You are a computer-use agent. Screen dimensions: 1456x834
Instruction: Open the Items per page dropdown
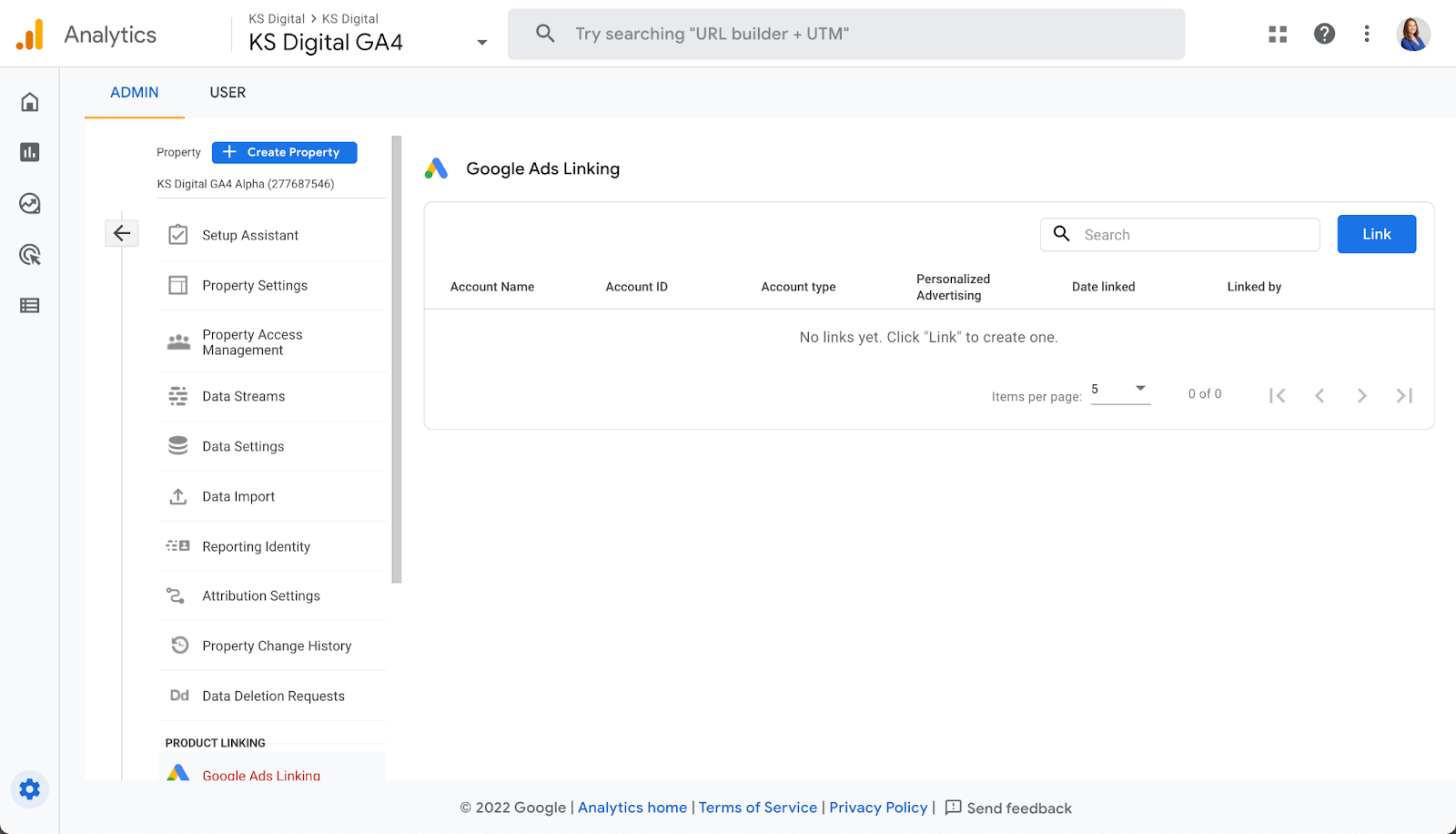click(1120, 391)
